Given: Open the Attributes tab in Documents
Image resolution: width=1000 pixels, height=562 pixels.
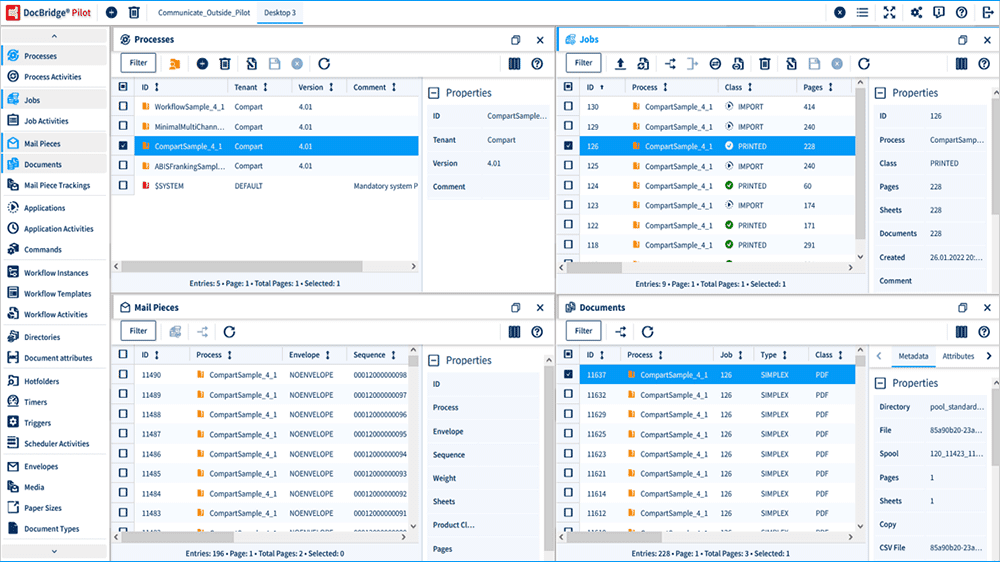Looking at the screenshot, I should point(958,356).
